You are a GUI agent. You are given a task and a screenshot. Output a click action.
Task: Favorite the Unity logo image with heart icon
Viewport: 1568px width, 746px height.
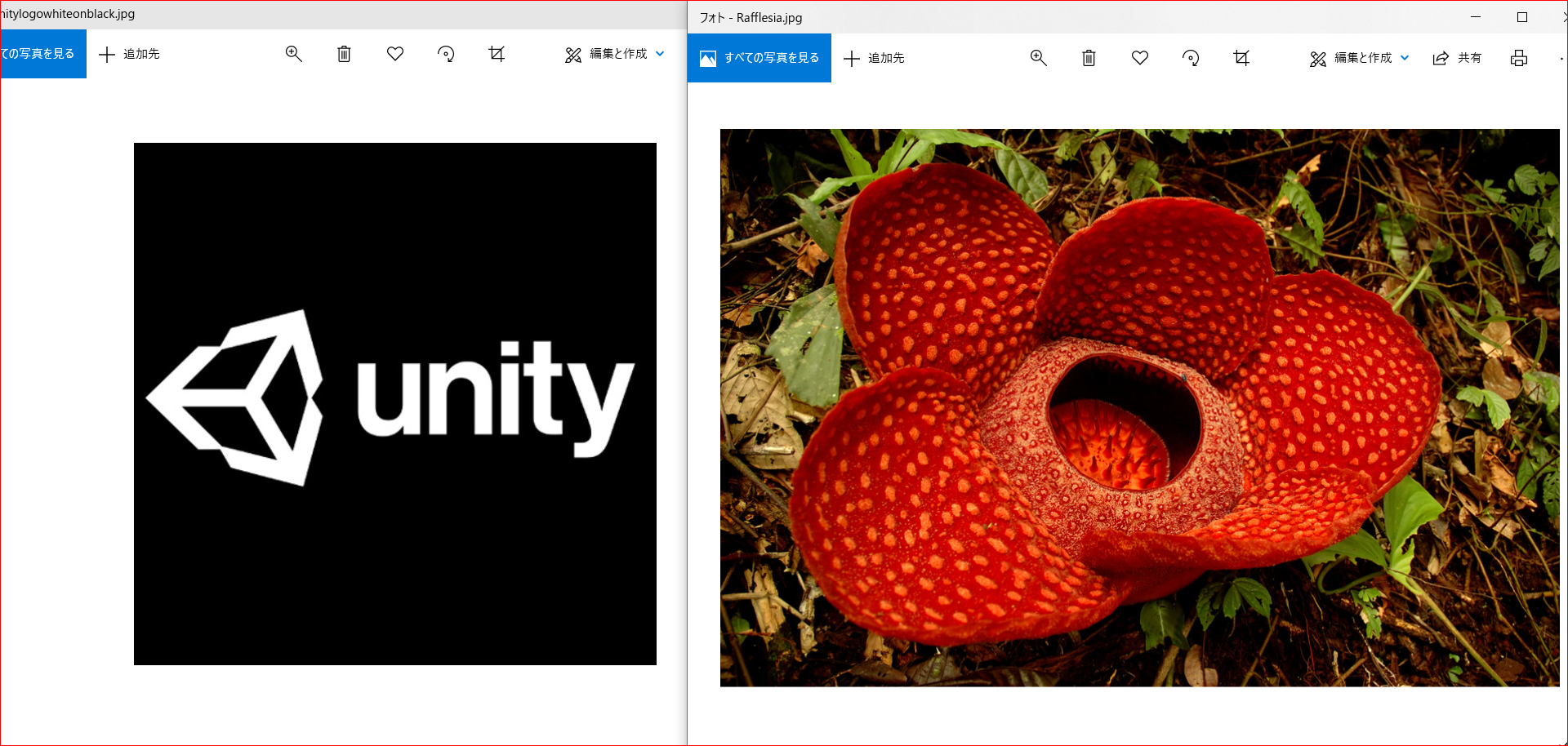click(x=395, y=54)
